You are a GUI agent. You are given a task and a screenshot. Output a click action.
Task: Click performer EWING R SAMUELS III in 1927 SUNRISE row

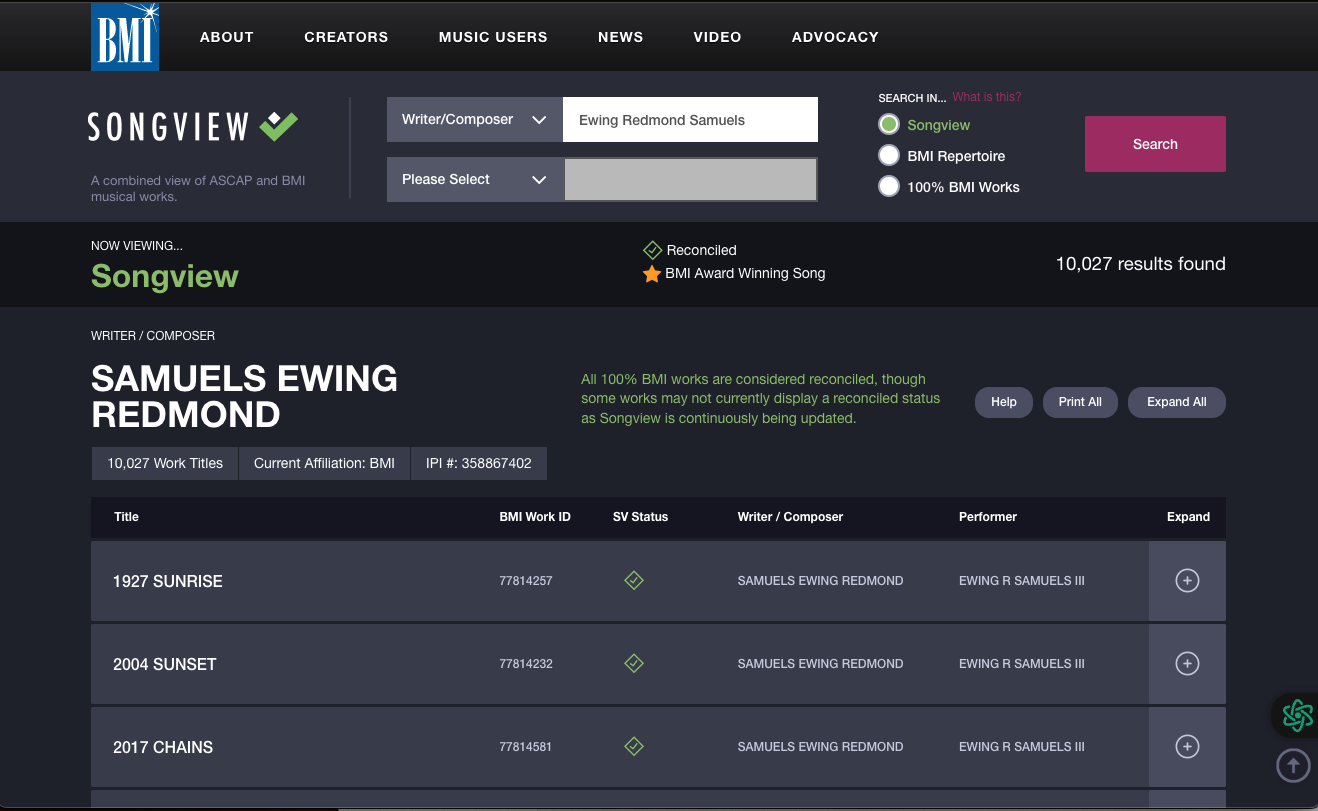(x=1022, y=581)
